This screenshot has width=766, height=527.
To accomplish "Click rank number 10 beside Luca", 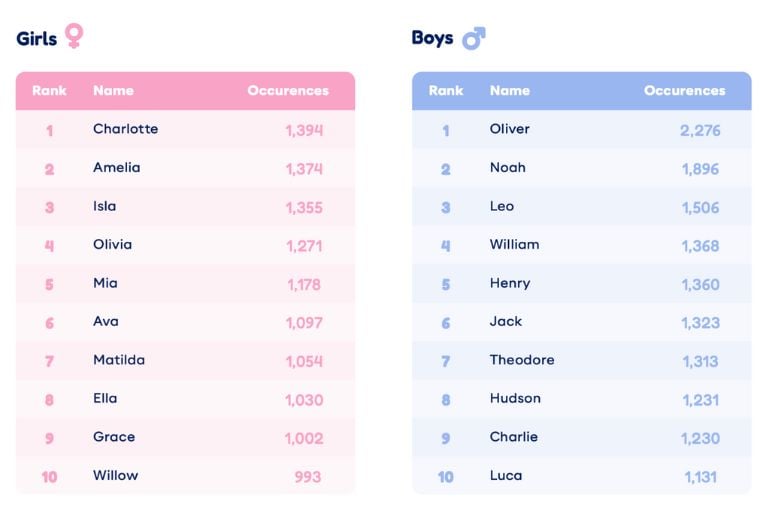I will (446, 476).
